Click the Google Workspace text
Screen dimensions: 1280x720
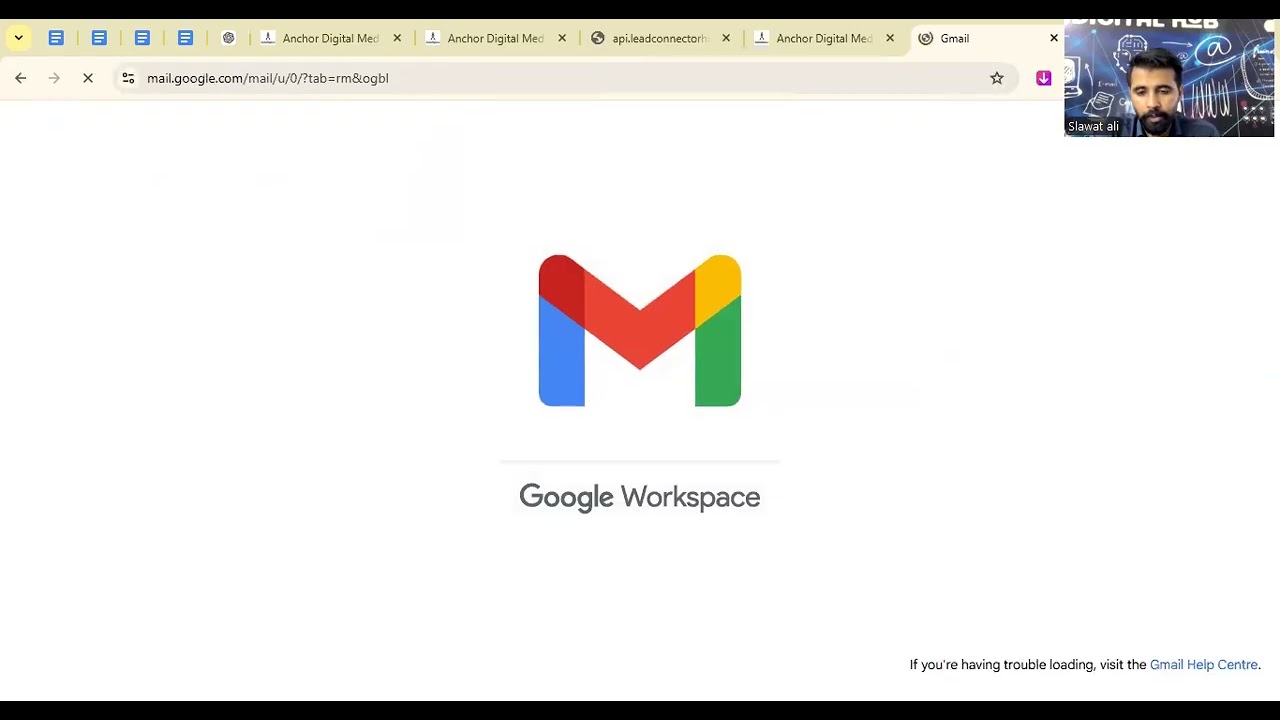click(x=640, y=497)
